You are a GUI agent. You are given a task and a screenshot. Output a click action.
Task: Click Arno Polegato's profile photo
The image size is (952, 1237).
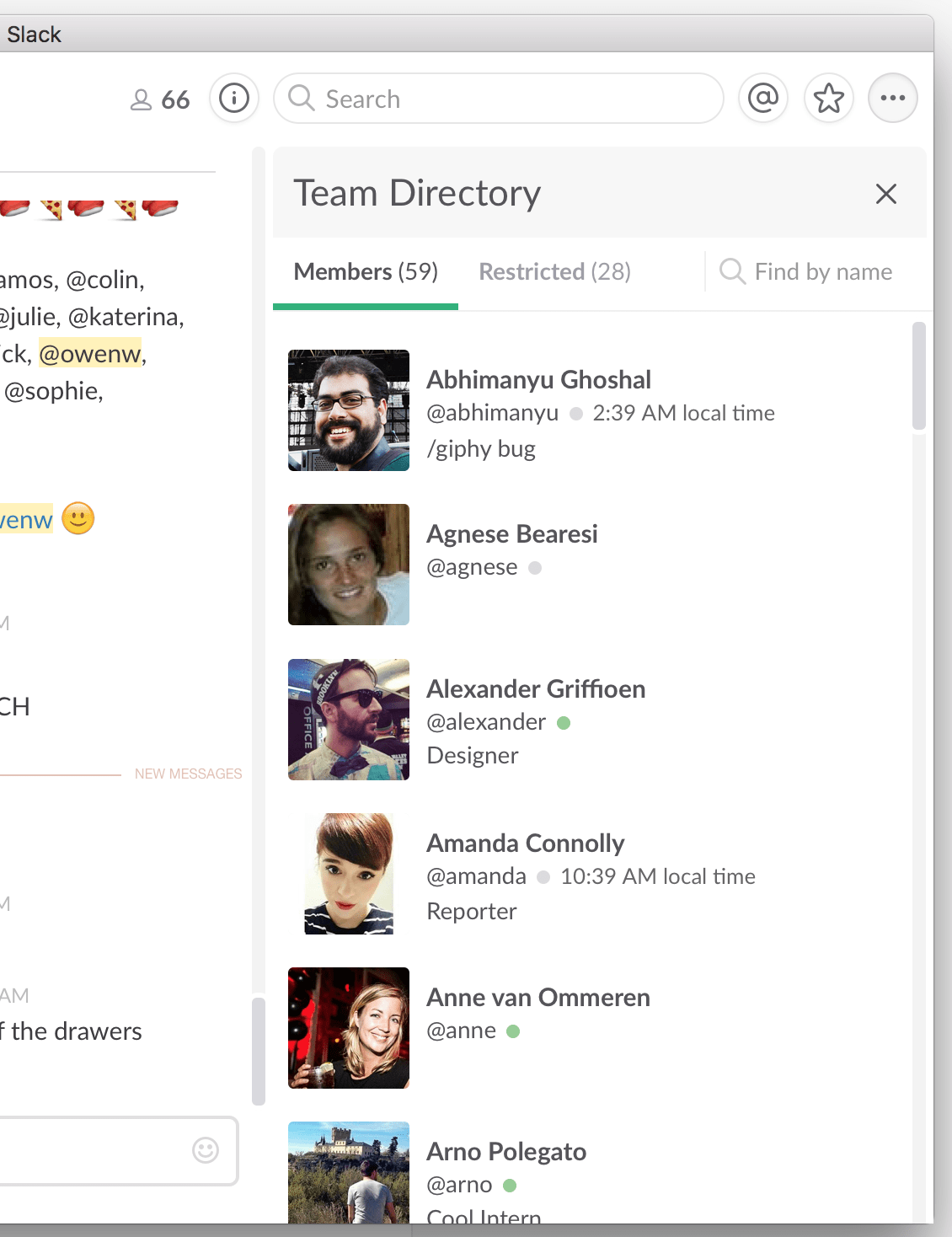coord(348,1174)
